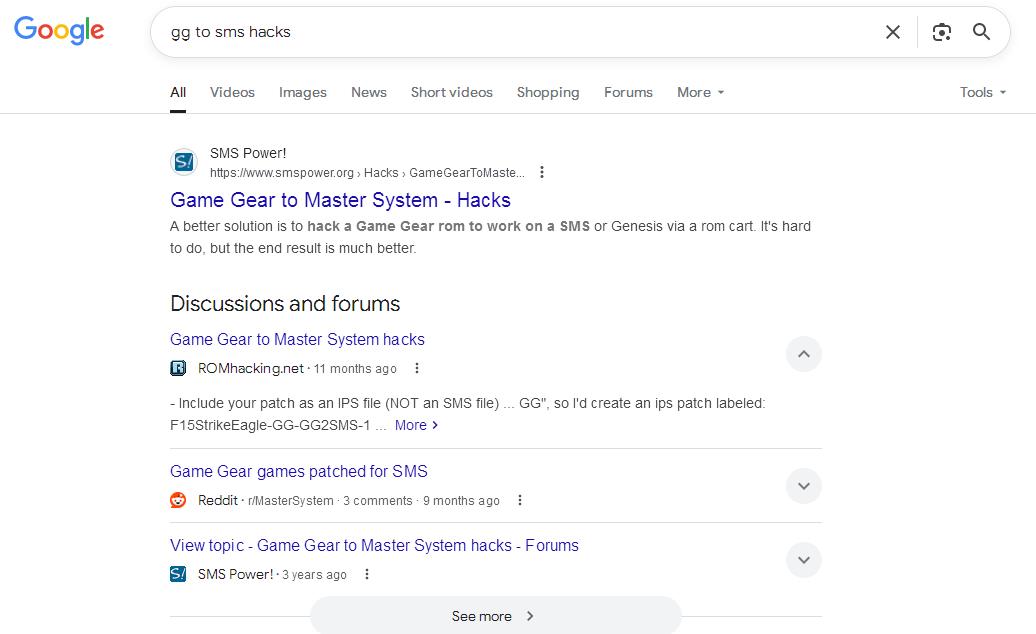Click the Google logo
Screen dimensions: 1036x634
59,30
